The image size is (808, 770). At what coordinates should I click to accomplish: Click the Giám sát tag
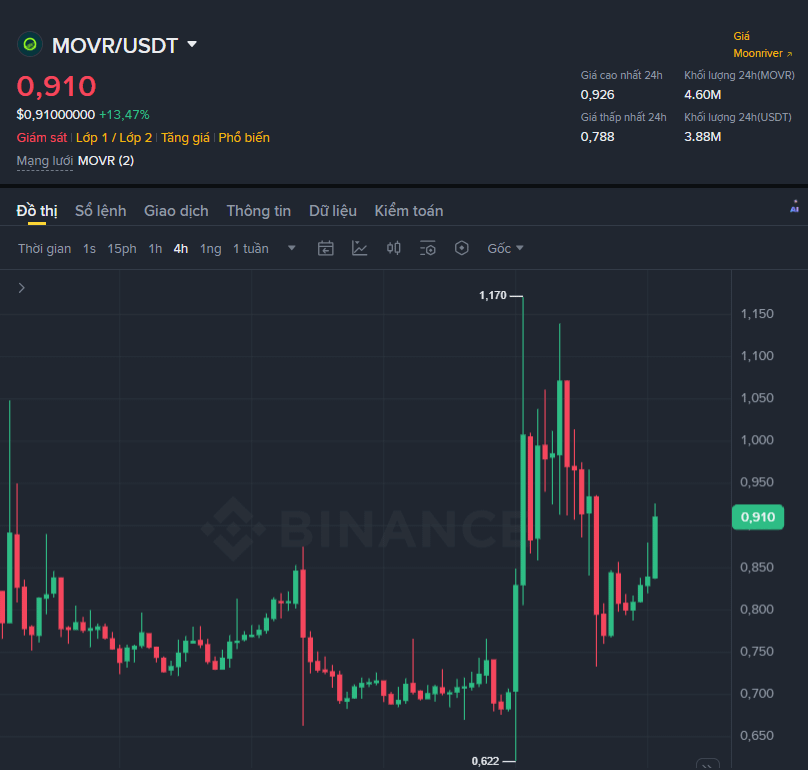click(42, 138)
